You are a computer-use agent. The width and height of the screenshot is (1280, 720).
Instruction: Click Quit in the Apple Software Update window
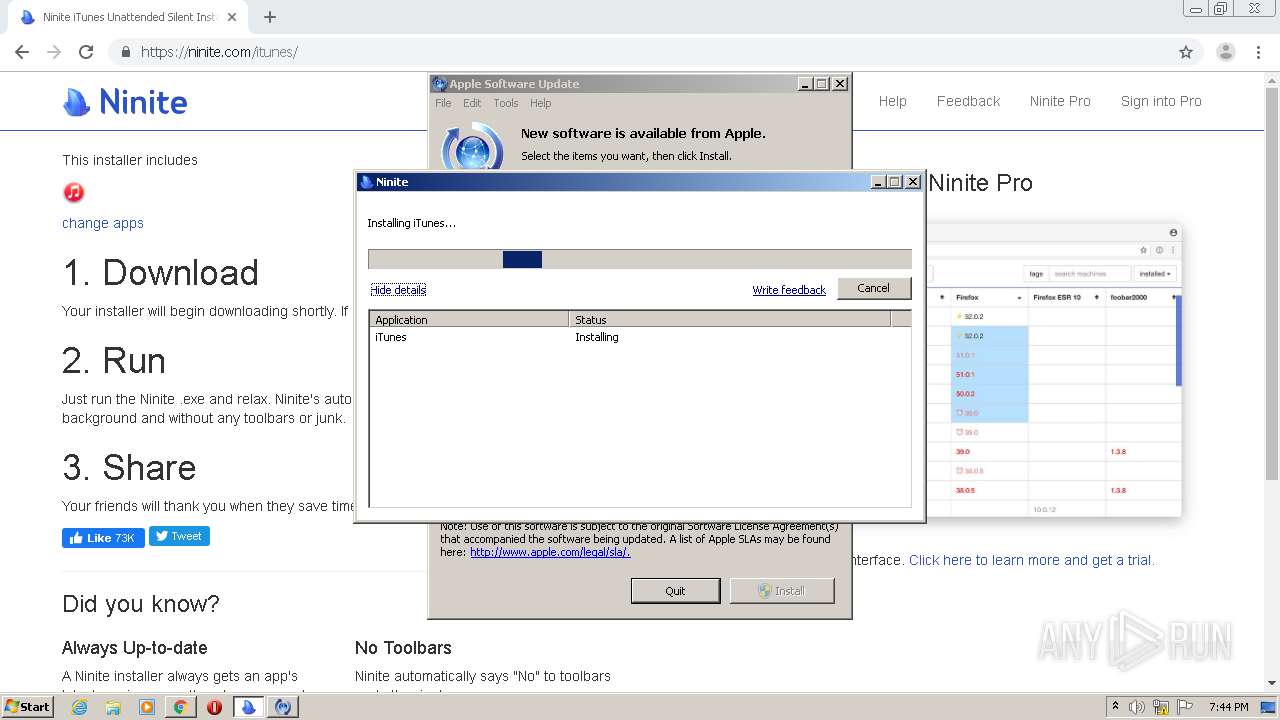(x=675, y=591)
